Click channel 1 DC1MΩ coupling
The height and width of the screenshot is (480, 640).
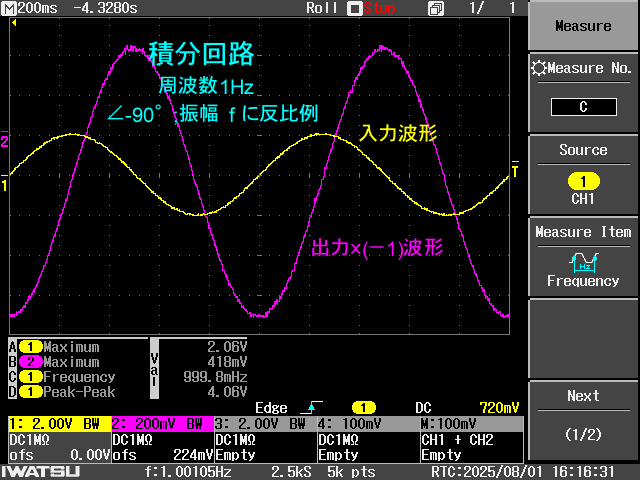point(29,440)
